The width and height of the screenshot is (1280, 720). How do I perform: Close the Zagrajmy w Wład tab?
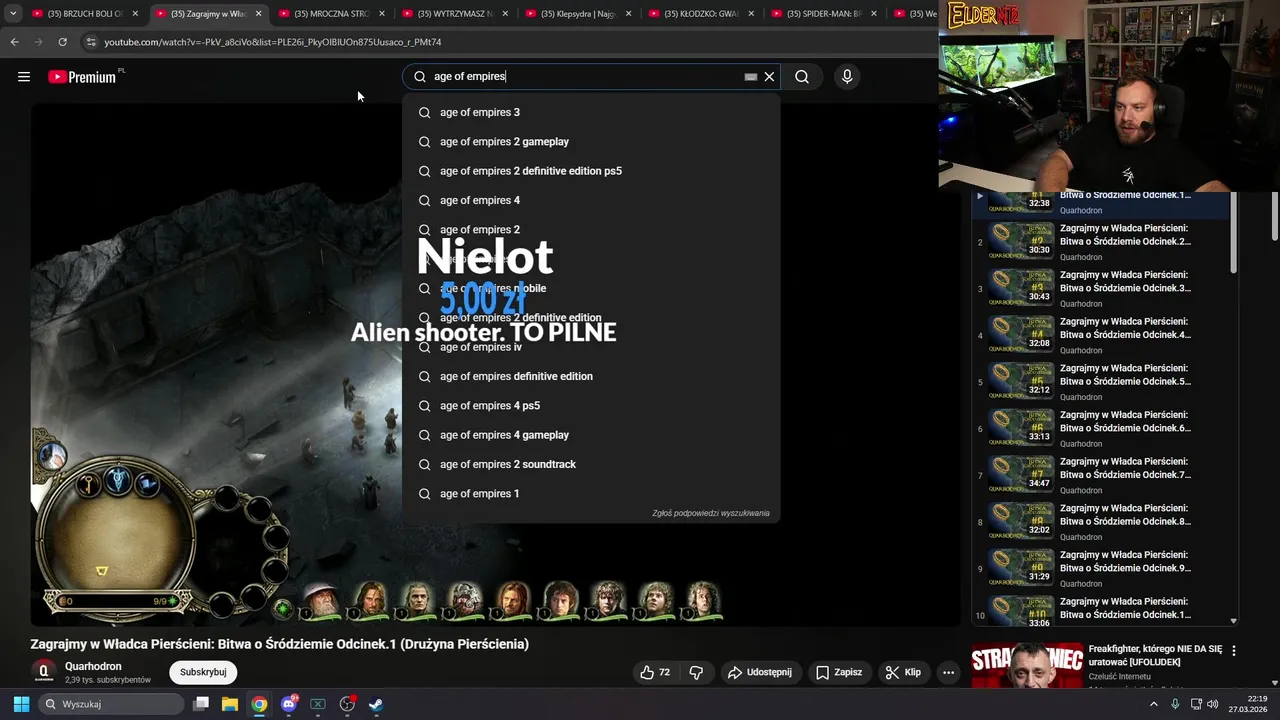tap(258, 14)
